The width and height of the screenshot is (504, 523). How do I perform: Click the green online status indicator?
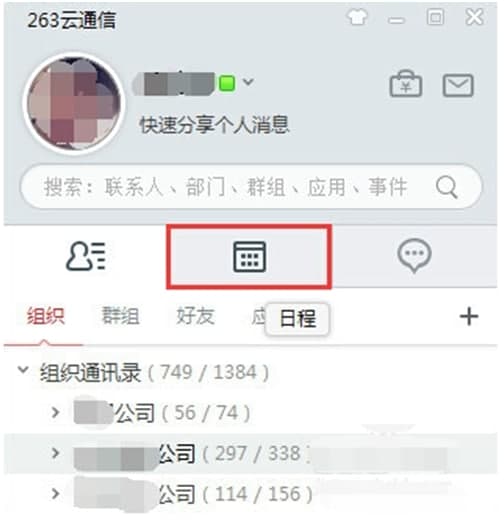click(x=229, y=84)
